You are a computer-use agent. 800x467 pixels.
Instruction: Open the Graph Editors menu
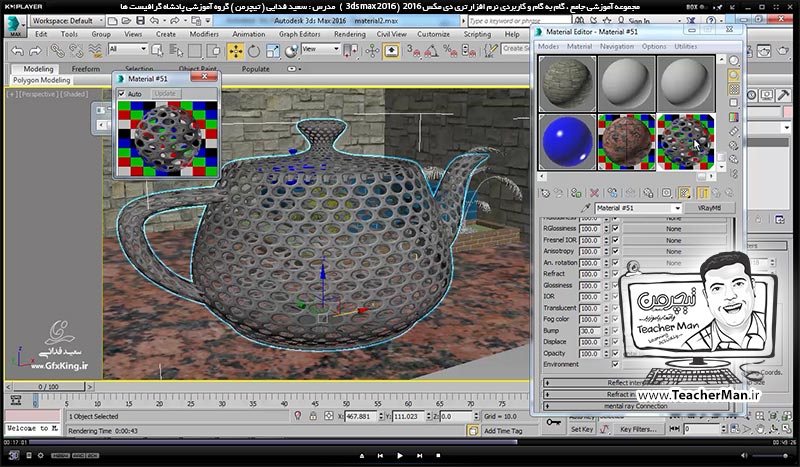(299, 34)
